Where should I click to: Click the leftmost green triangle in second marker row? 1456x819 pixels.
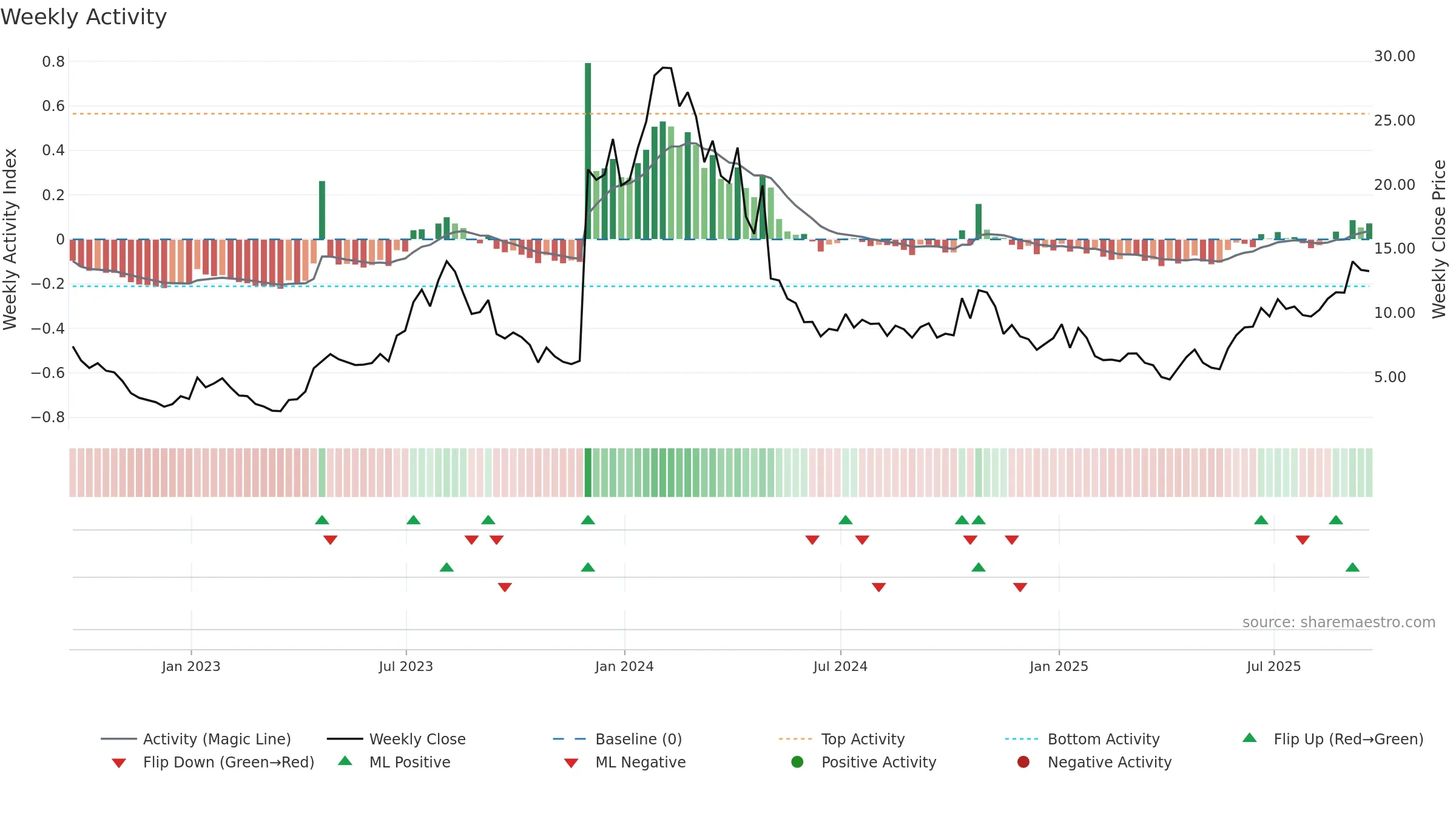coord(447,567)
